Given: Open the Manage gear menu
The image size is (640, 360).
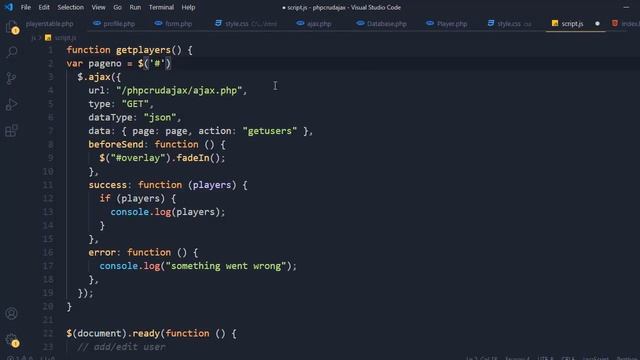Looking at the screenshot, I should (x=11, y=340).
